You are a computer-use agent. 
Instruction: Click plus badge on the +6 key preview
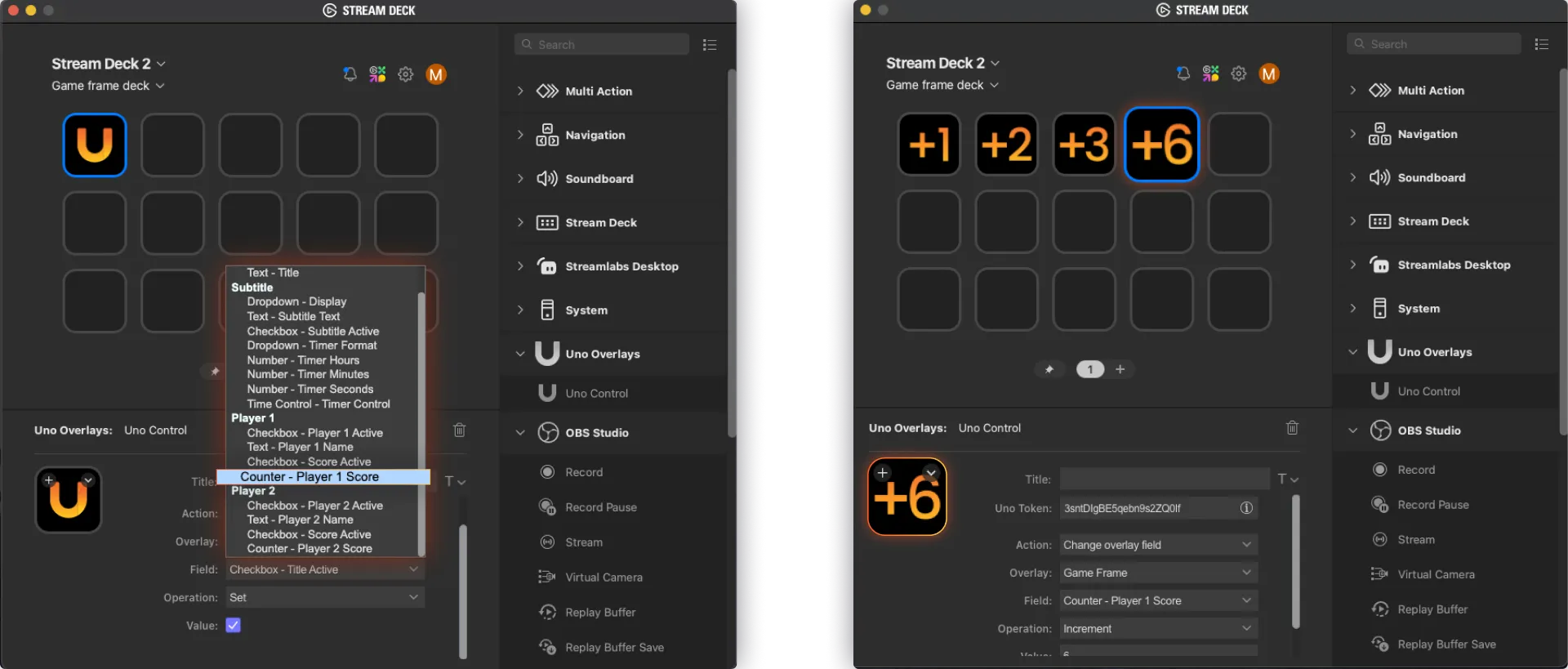(x=882, y=472)
